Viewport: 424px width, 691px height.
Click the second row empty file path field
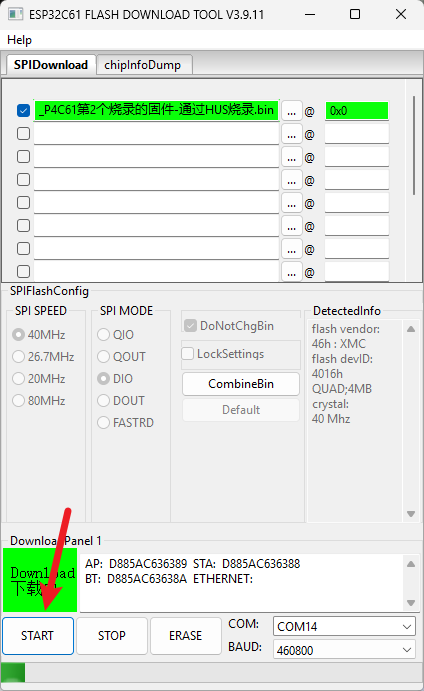point(156,134)
